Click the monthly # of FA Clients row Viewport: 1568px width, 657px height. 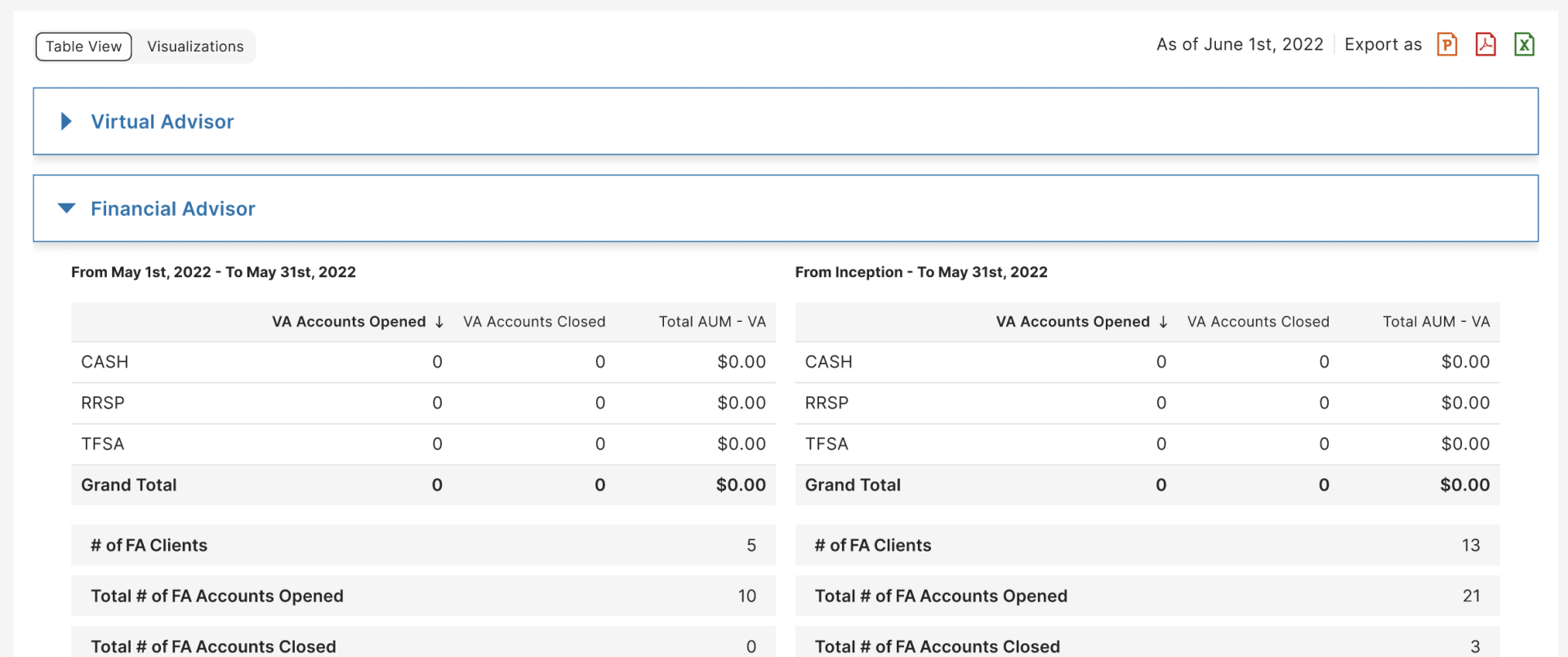pos(149,545)
